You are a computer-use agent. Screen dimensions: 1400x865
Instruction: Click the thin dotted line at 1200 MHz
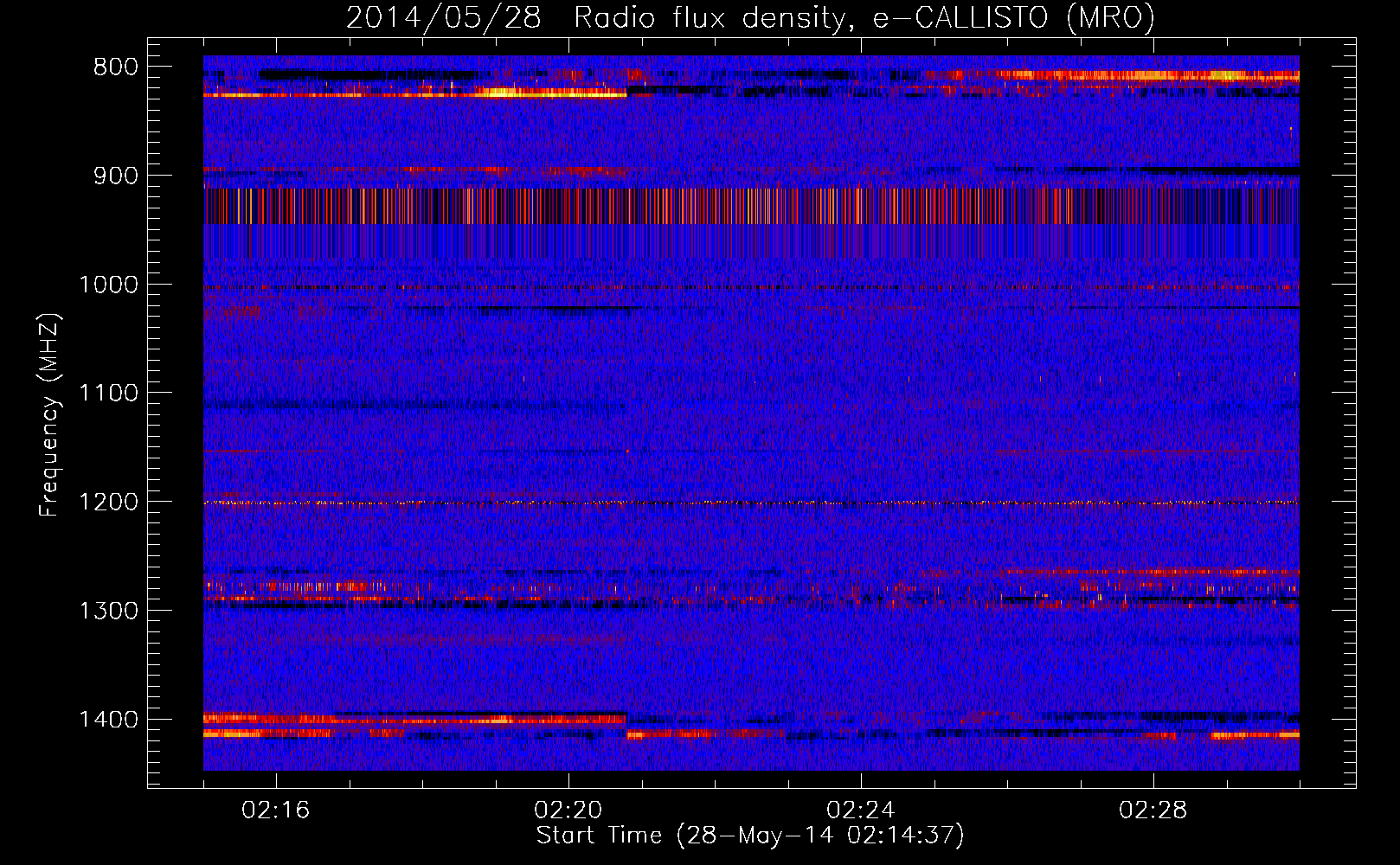coord(751,503)
